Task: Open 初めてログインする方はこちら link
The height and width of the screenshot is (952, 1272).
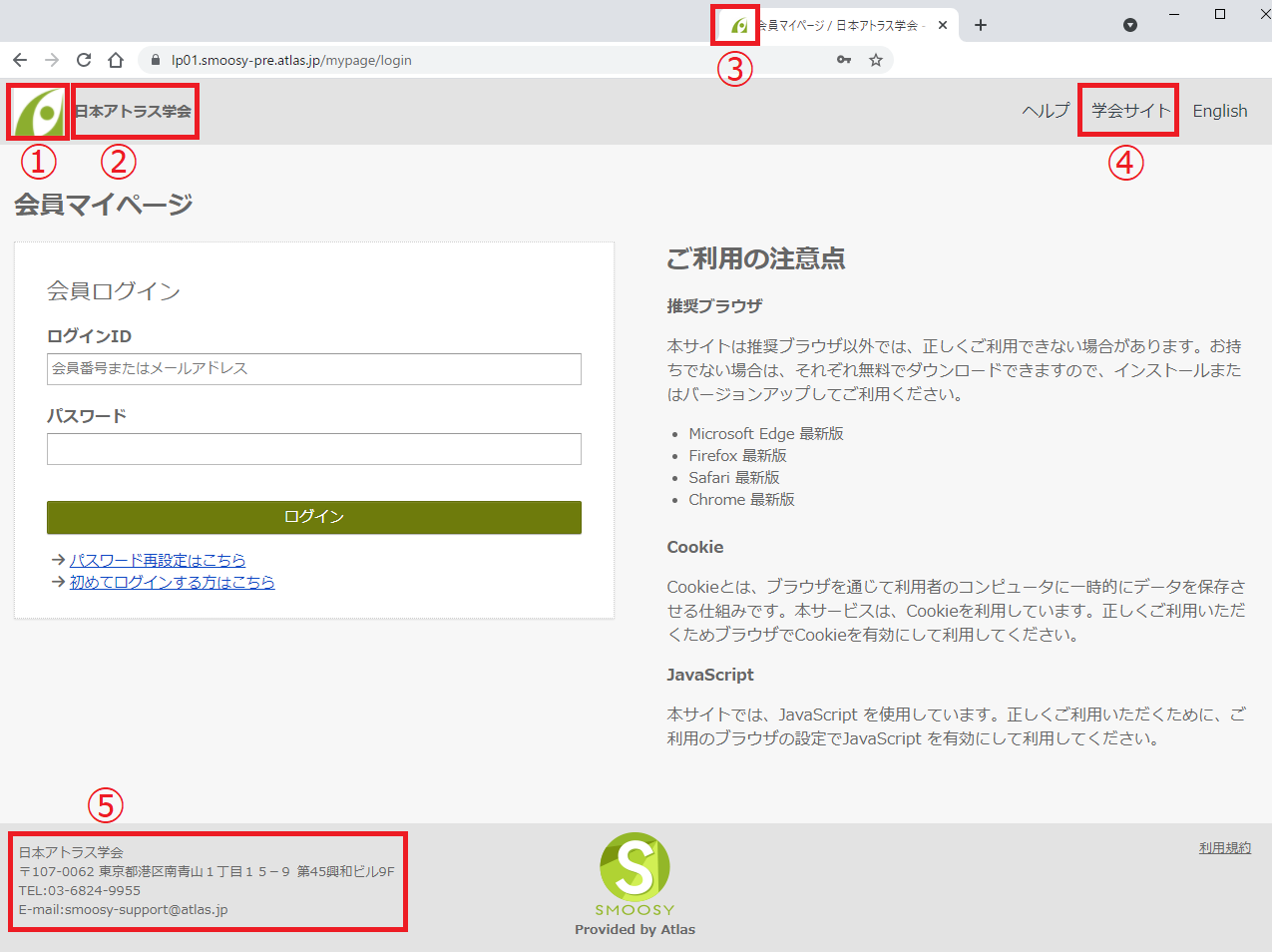Action: tap(173, 582)
